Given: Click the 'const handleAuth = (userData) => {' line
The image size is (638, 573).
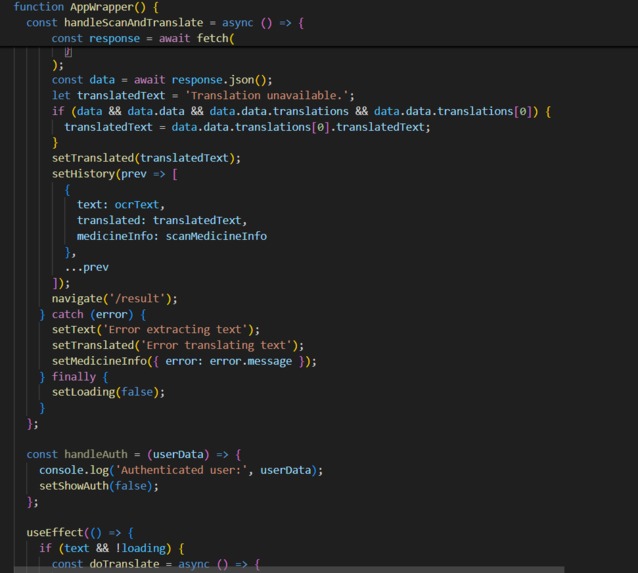Looking at the screenshot, I should [134, 455].
